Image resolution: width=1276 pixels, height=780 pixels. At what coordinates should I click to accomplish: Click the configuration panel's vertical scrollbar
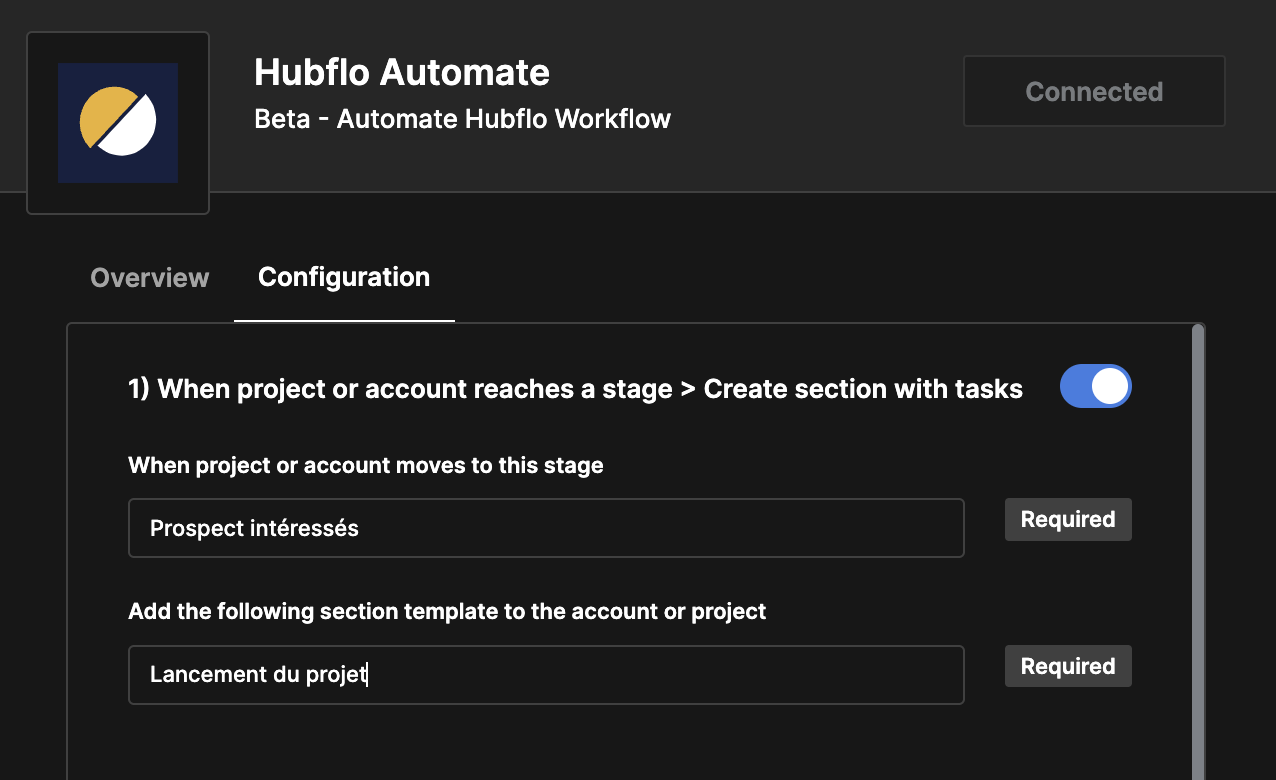click(x=1199, y=552)
